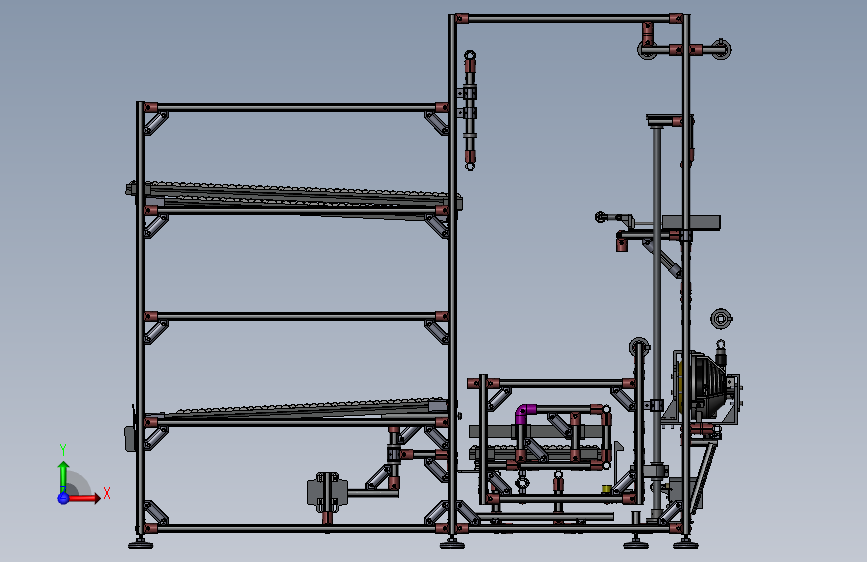Click the green Y axis arrow of the triad
867x562 pixels.
click(64, 477)
